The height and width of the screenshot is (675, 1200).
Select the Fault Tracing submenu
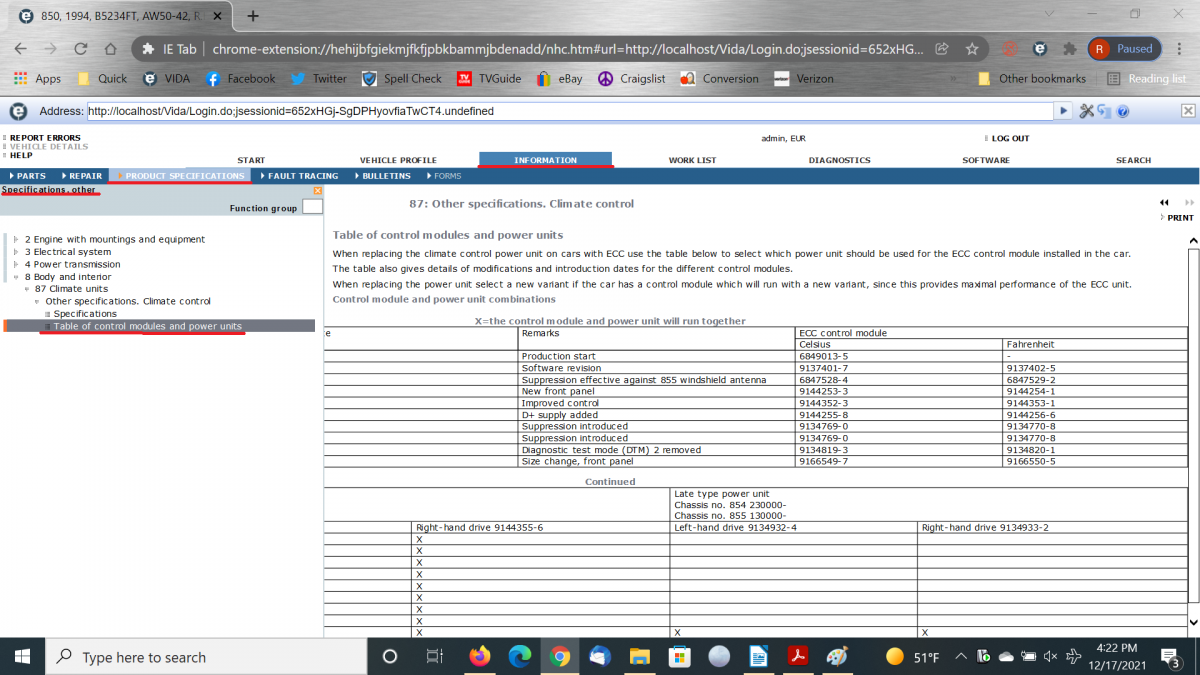[302, 176]
